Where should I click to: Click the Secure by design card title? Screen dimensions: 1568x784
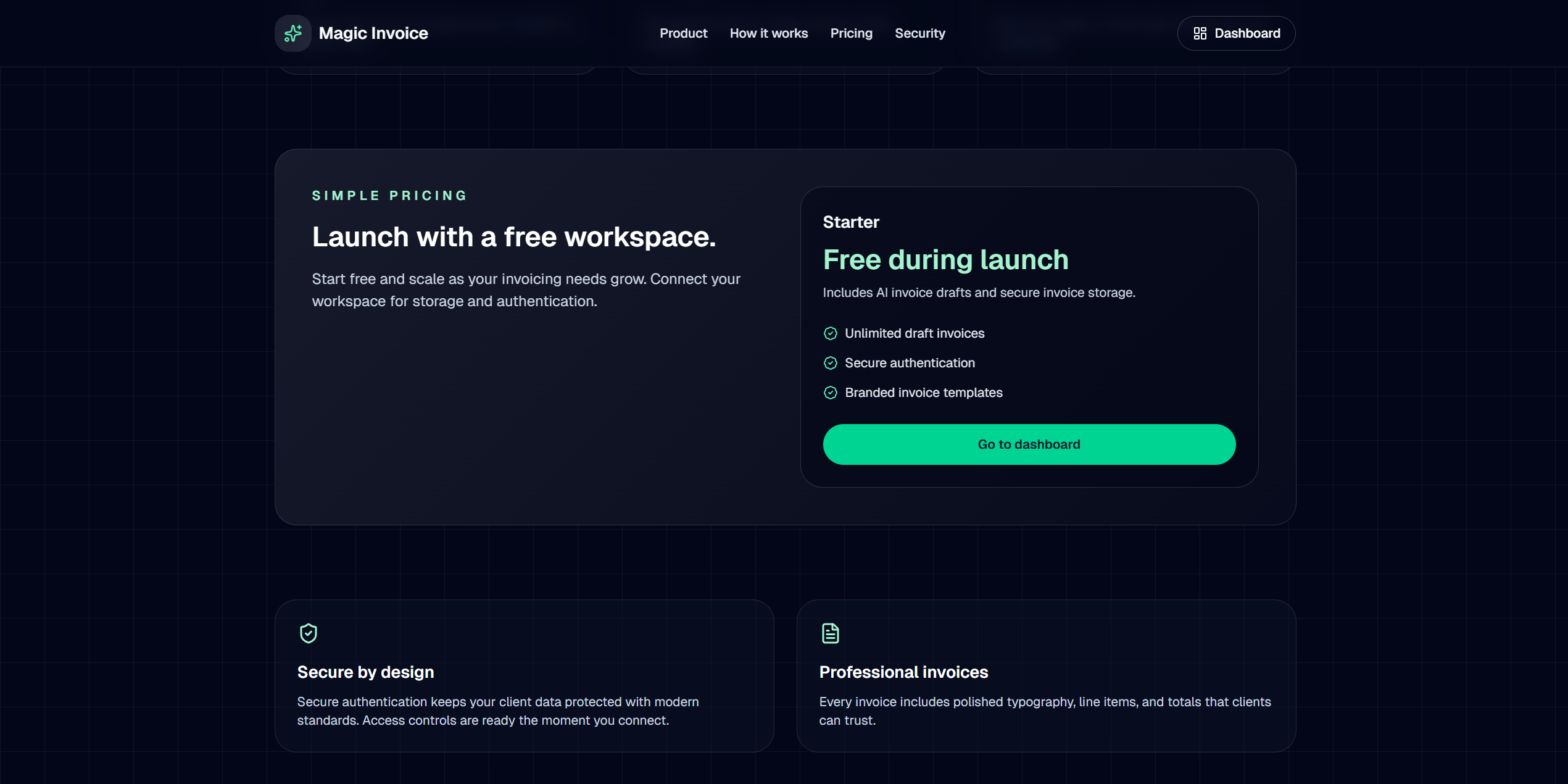pyautogui.click(x=365, y=672)
